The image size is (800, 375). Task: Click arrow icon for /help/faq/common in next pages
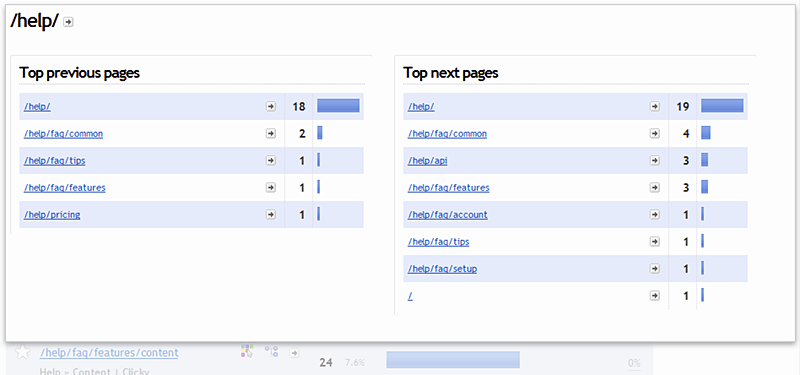655,134
